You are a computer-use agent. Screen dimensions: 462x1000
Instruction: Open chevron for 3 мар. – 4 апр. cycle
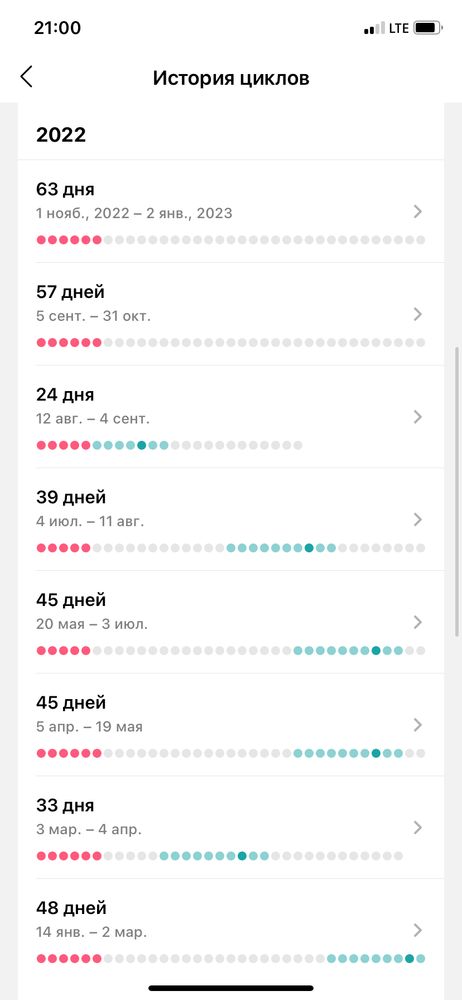tap(418, 828)
